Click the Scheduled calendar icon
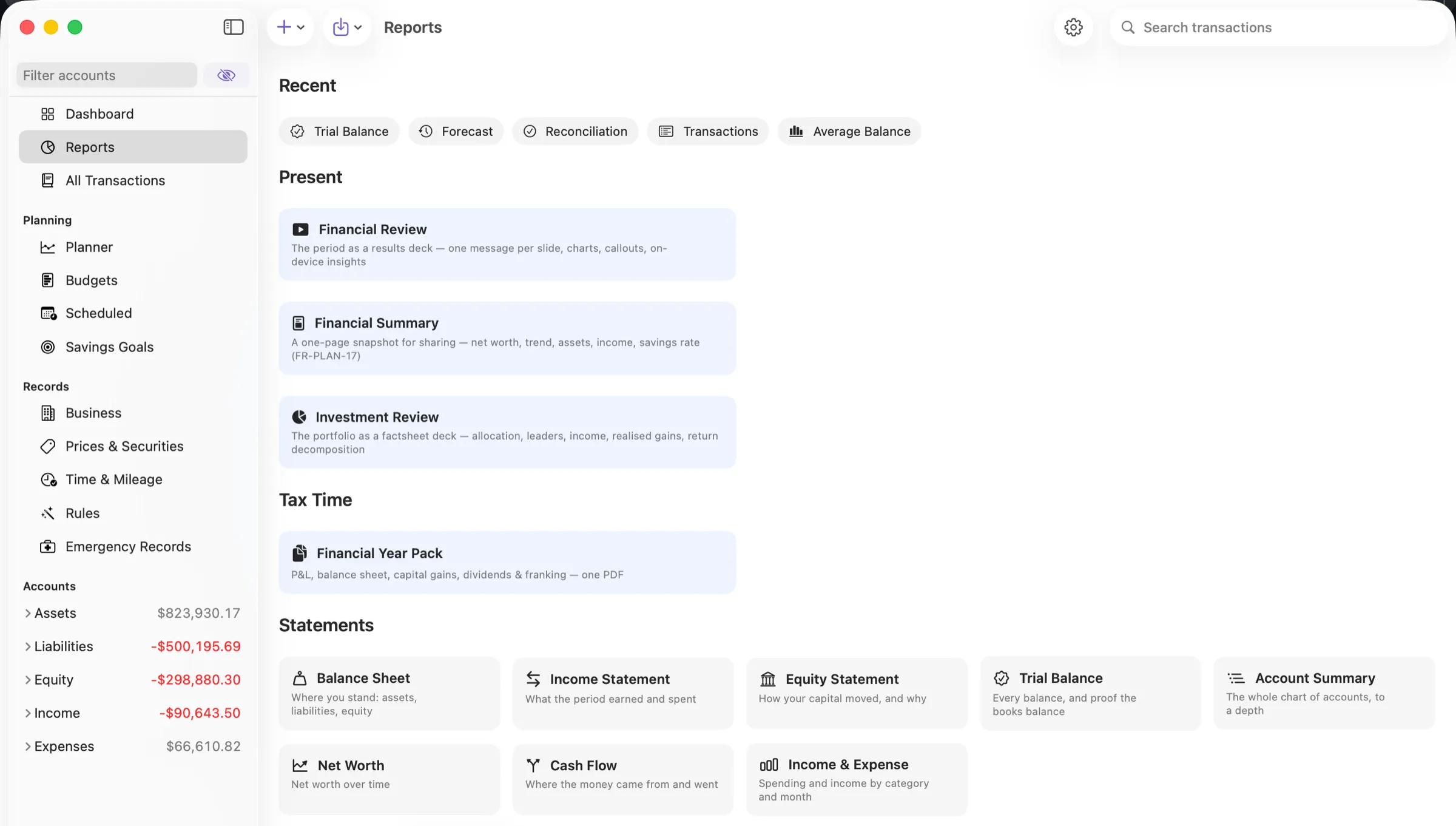 (49, 313)
